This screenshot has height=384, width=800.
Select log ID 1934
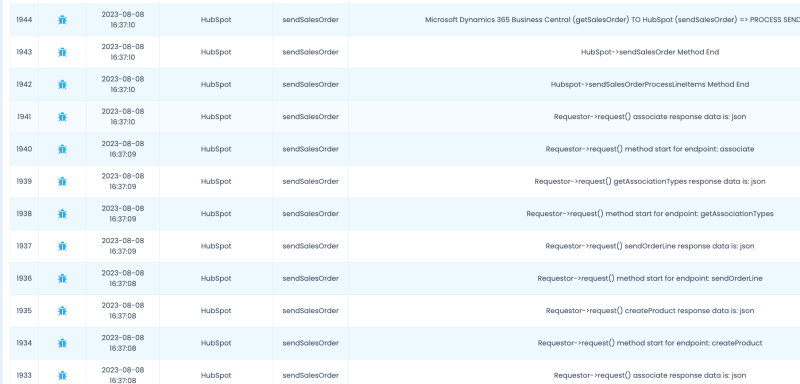24,343
